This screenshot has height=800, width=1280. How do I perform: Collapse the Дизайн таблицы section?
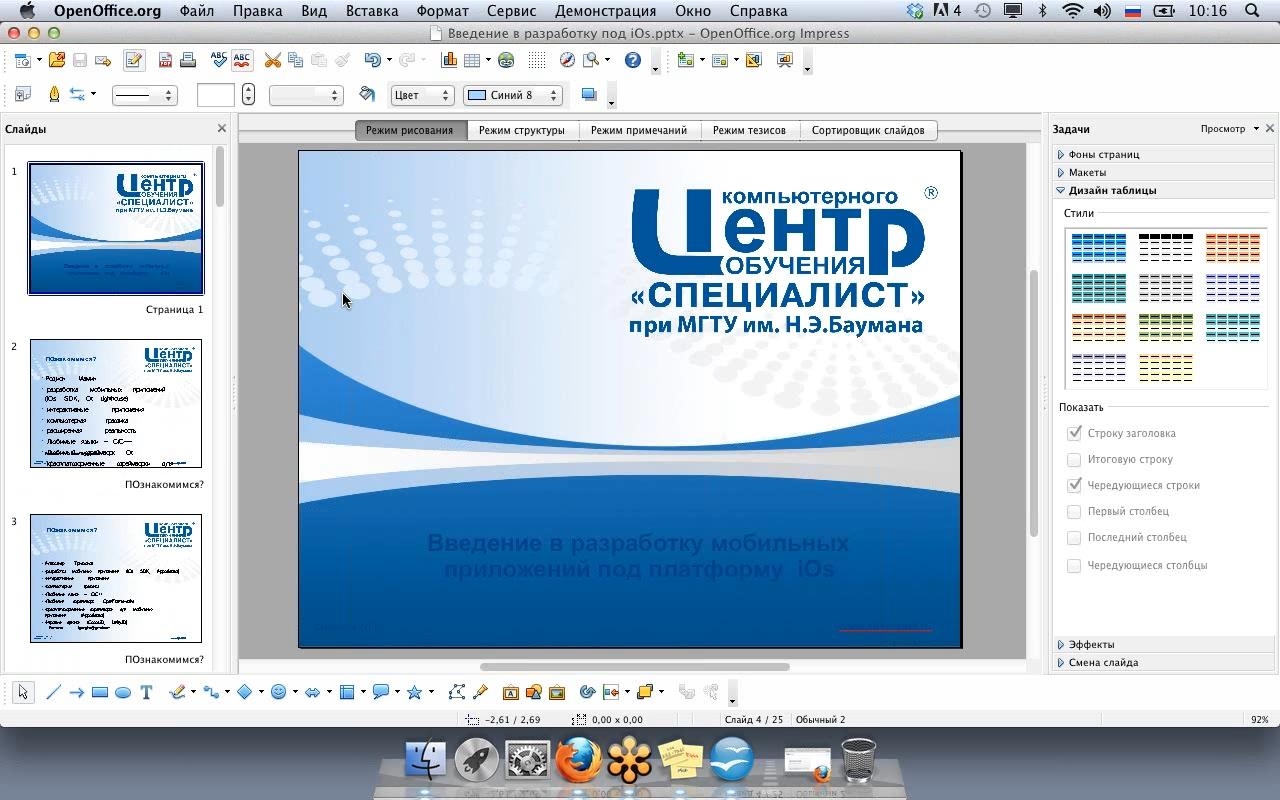click(1165, 190)
